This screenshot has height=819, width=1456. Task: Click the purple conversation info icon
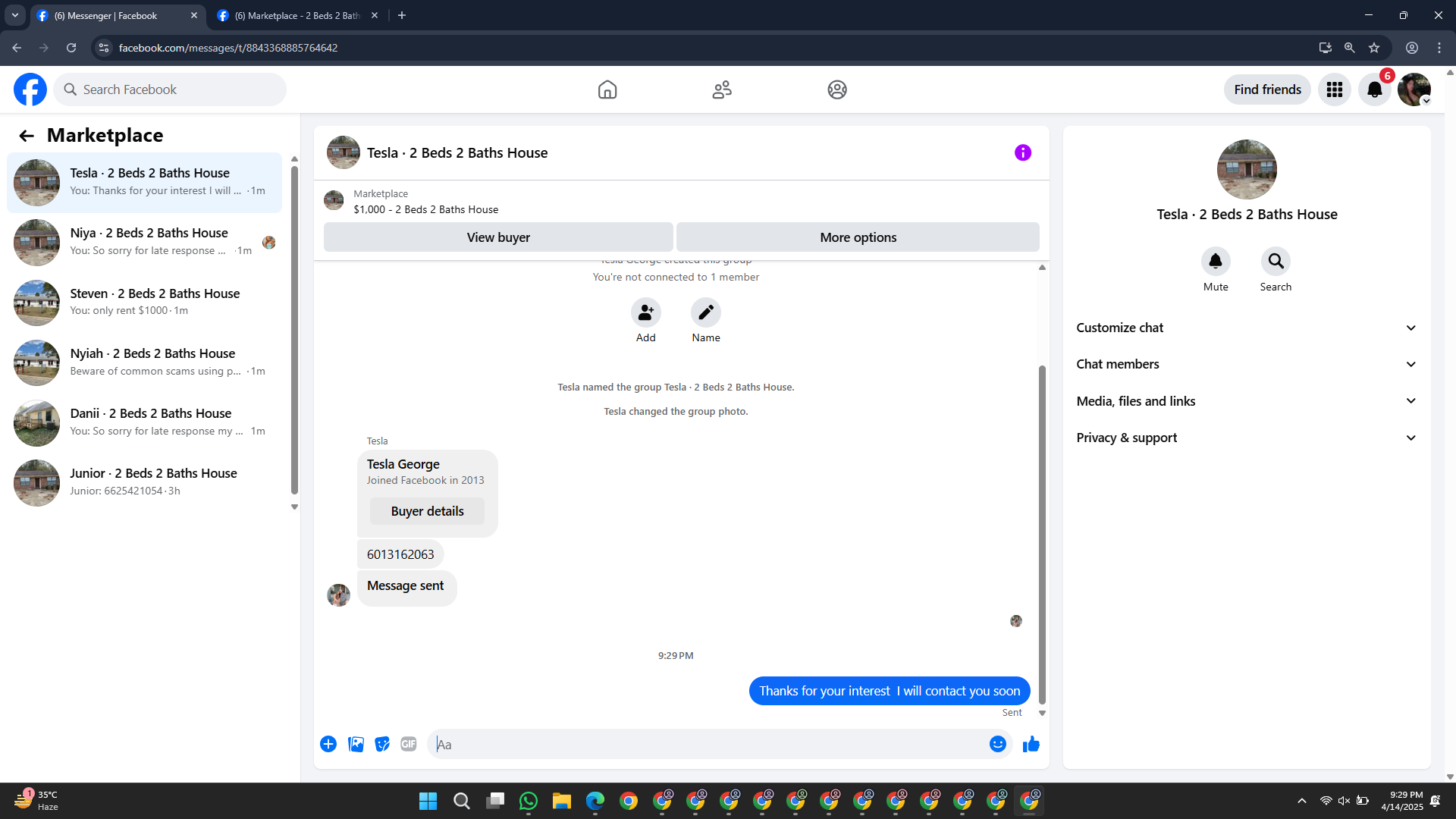(x=1022, y=152)
